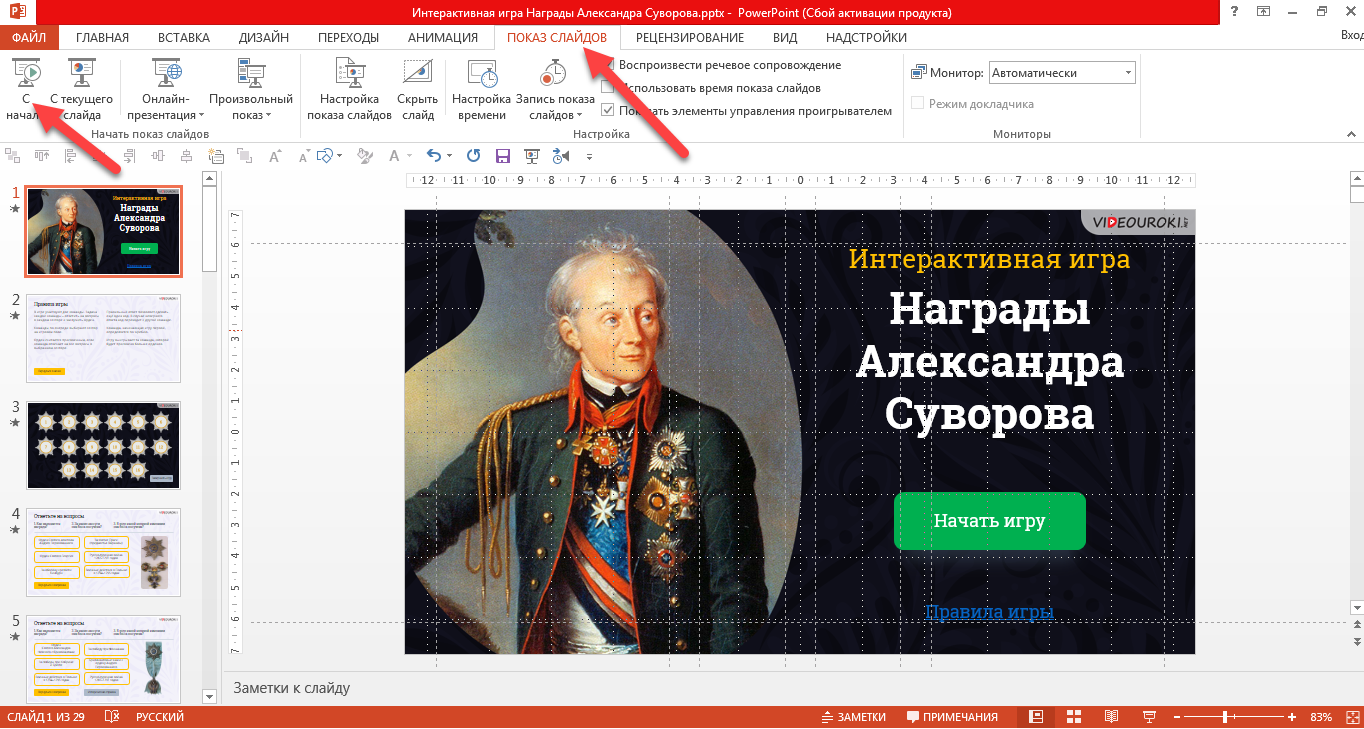Open Настройка показа слайдов settings
The image size is (1364, 729).
tap(349, 88)
